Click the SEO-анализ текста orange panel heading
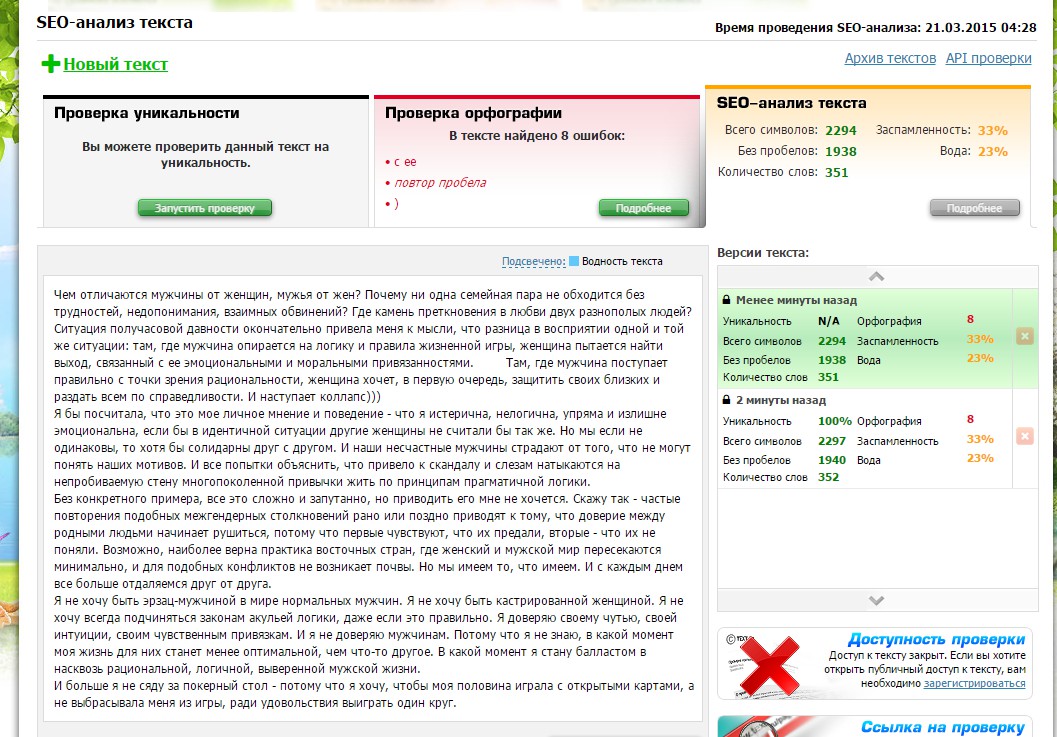Screen dimensions: 1057x737 pyautogui.click(x=791, y=102)
